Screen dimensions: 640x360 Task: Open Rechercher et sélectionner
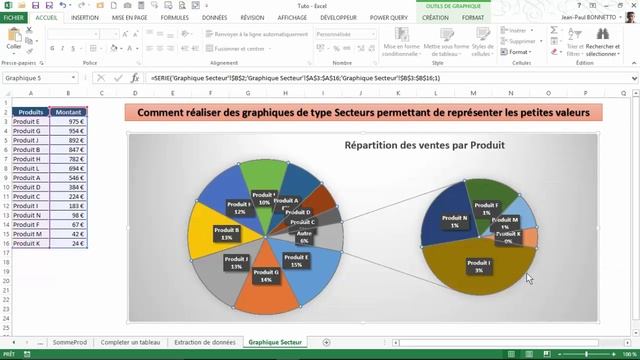(x=602, y=42)
